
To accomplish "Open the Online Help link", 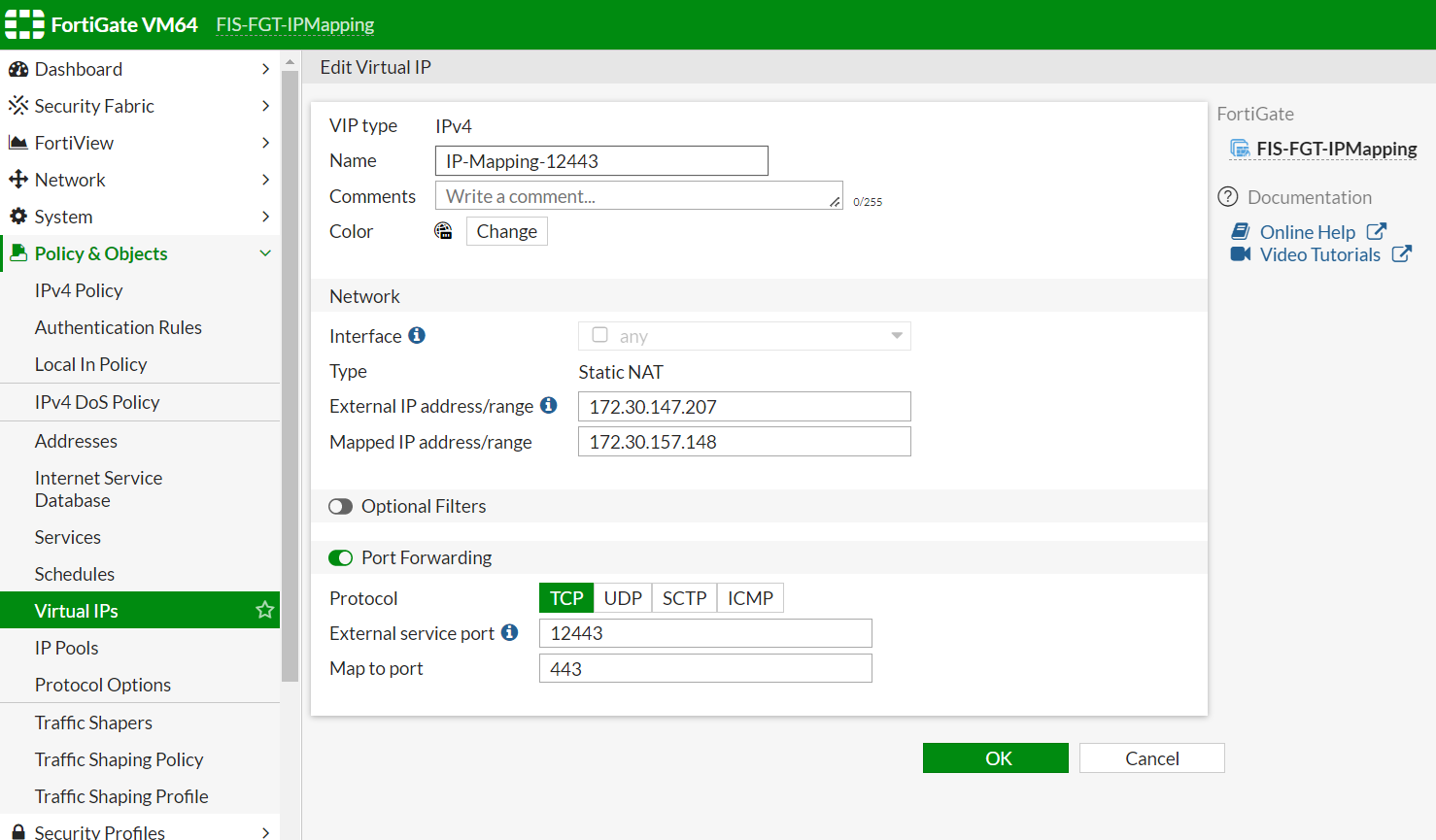I will click(x=1309, y=232).
